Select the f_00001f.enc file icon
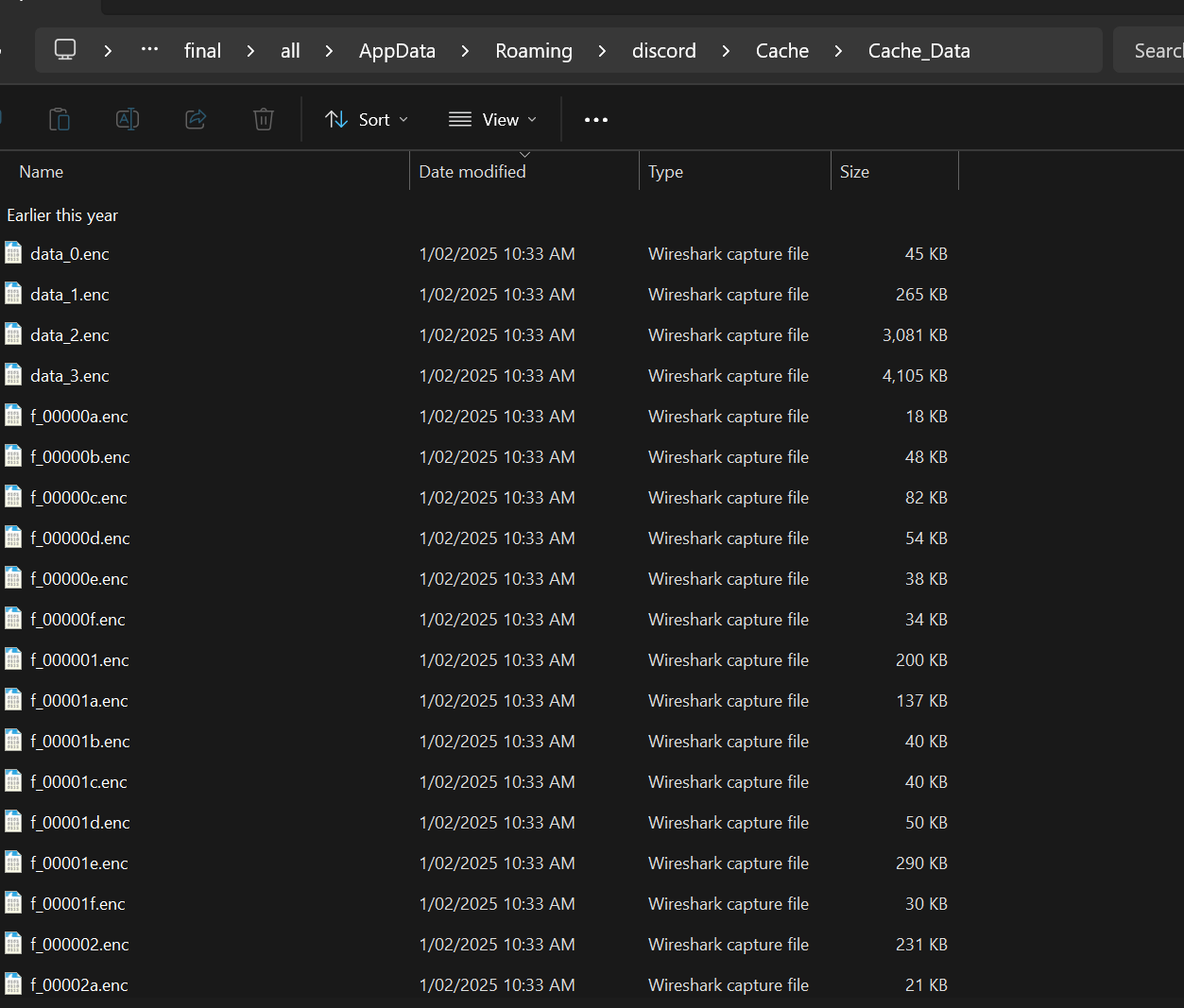Viewport: 1184px width, 1008px height. click(x=13, y=903)
